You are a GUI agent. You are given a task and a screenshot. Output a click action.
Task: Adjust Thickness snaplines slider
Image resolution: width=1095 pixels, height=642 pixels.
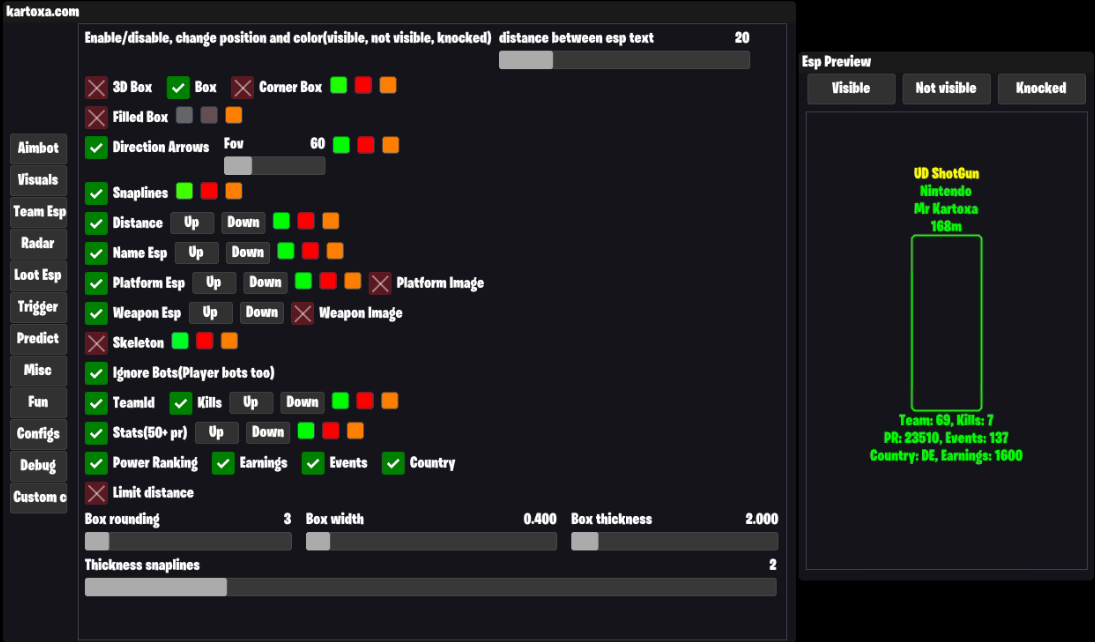(431, 588)
